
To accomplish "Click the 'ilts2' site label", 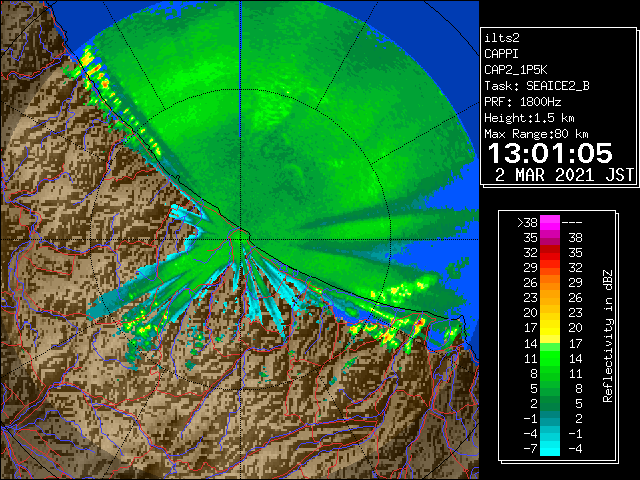I will click(502, 38).
